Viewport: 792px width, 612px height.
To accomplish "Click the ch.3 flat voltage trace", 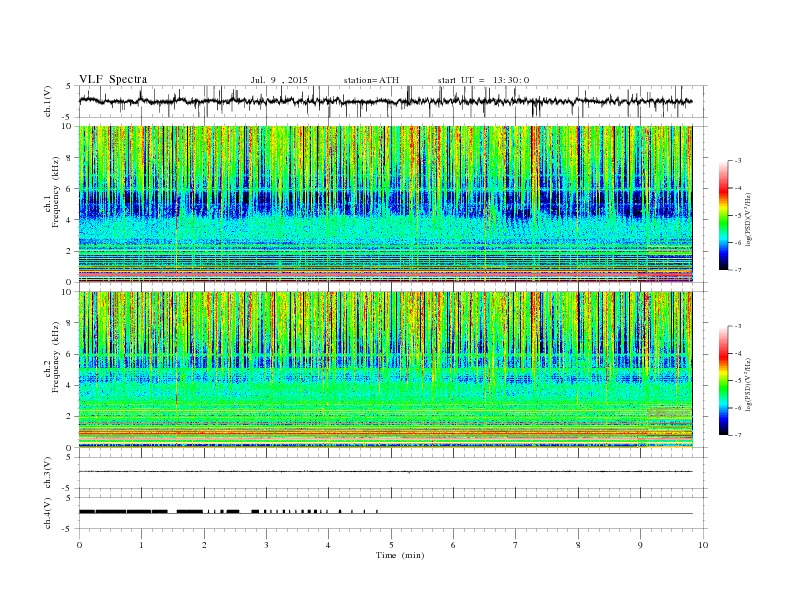I will (x=385, y=472).
